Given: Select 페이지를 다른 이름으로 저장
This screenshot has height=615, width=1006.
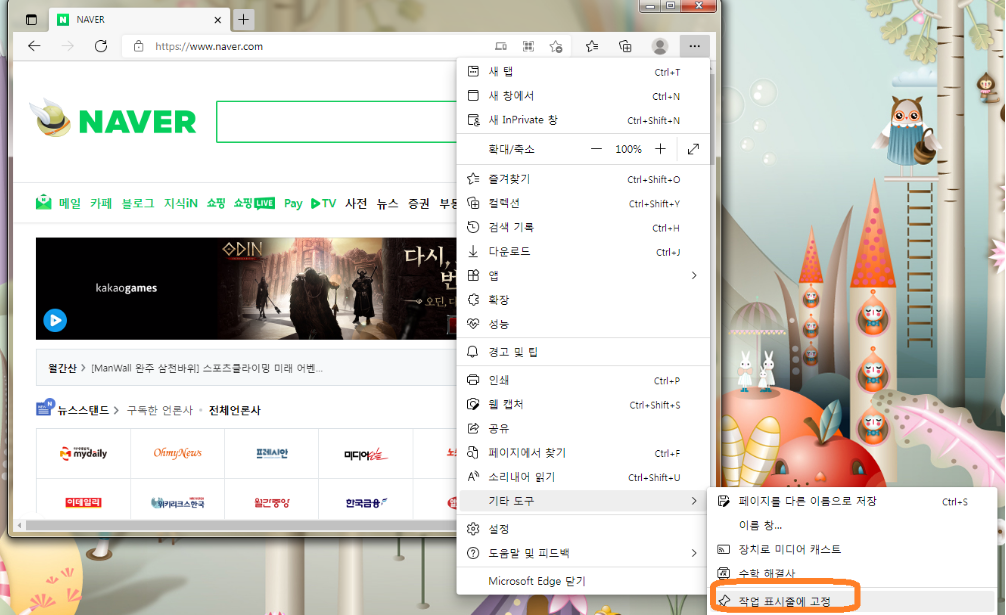Looking at the screenshot, I should tap(853, 501).
